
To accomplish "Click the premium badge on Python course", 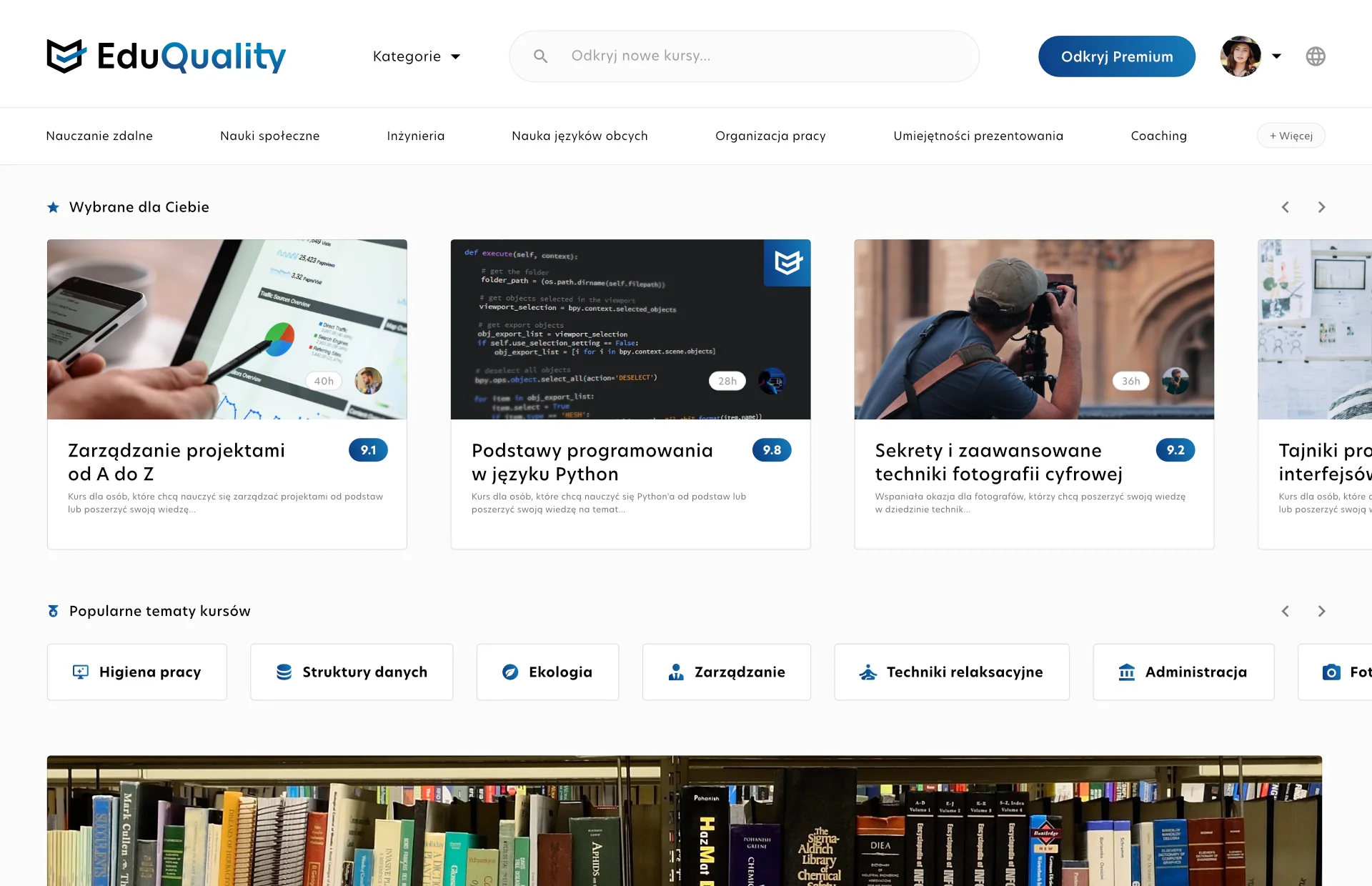I will pyautogui.click(x=787, y=263).
